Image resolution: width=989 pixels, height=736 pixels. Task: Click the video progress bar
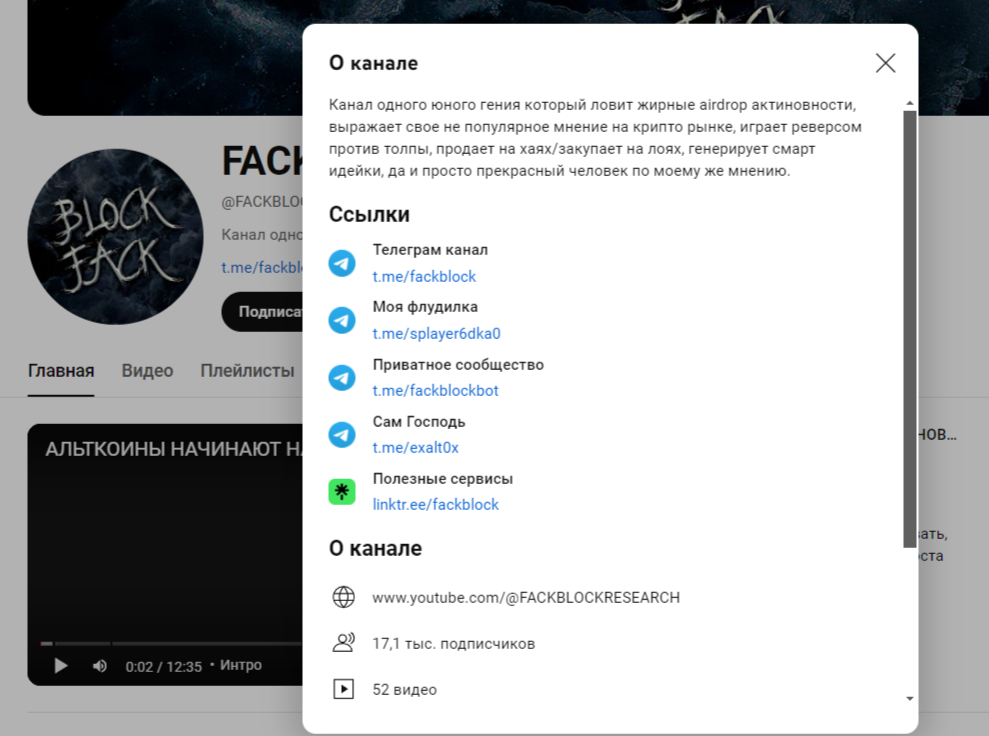tap(170, 643)
